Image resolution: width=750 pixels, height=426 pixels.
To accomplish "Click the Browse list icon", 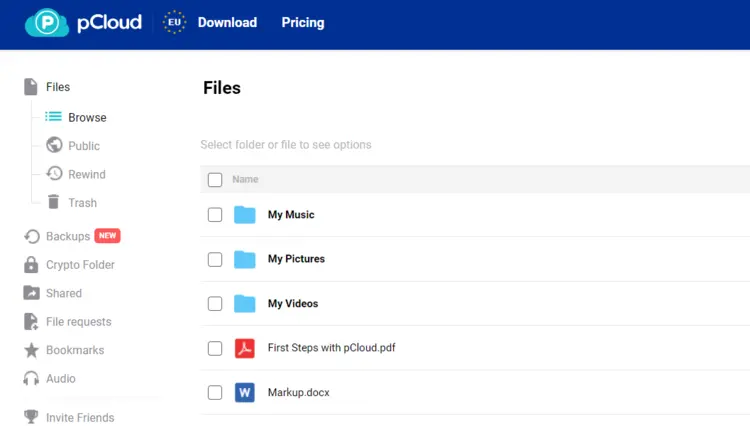I will [x=53, y=117].
